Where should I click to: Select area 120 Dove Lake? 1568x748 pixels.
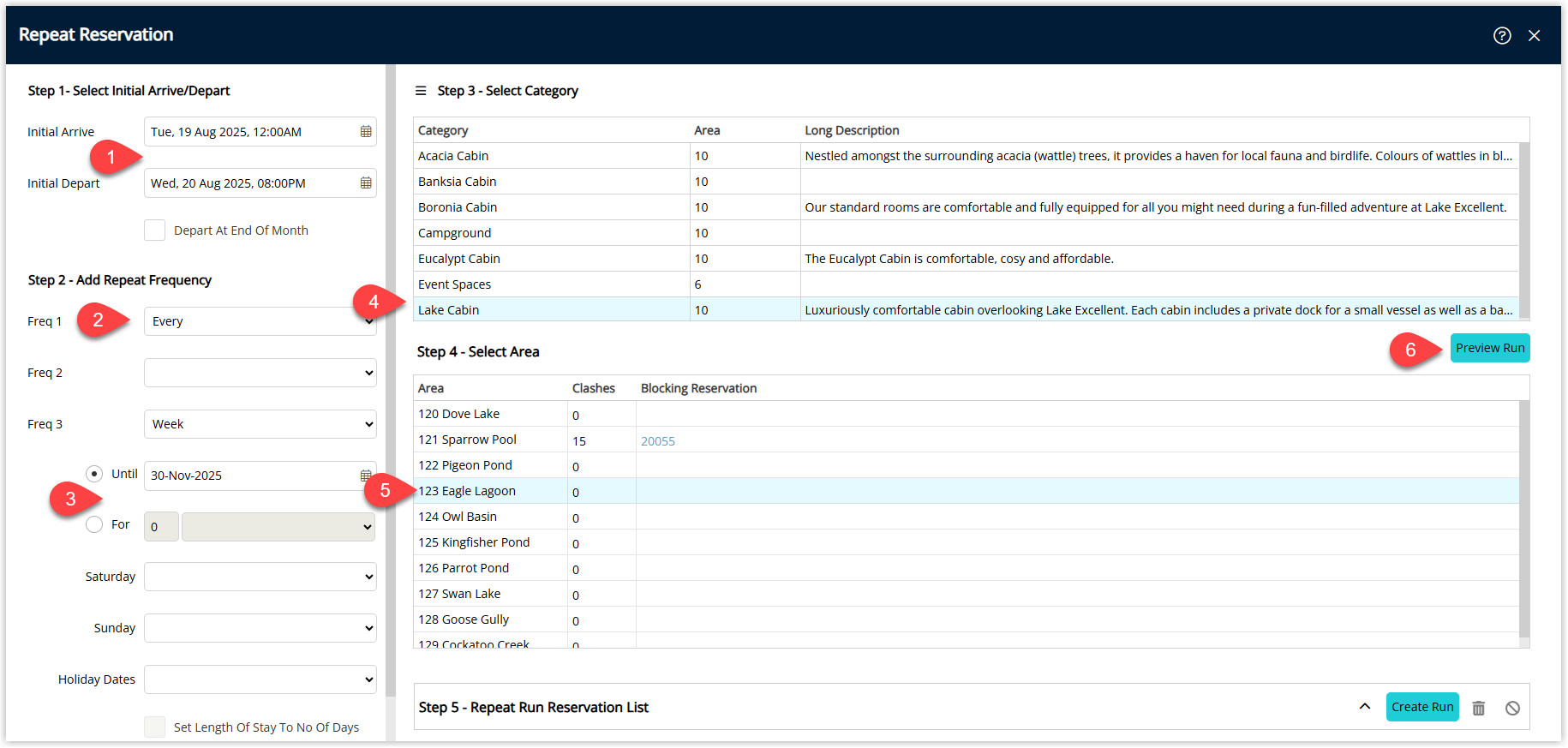[x=966, y=414]
